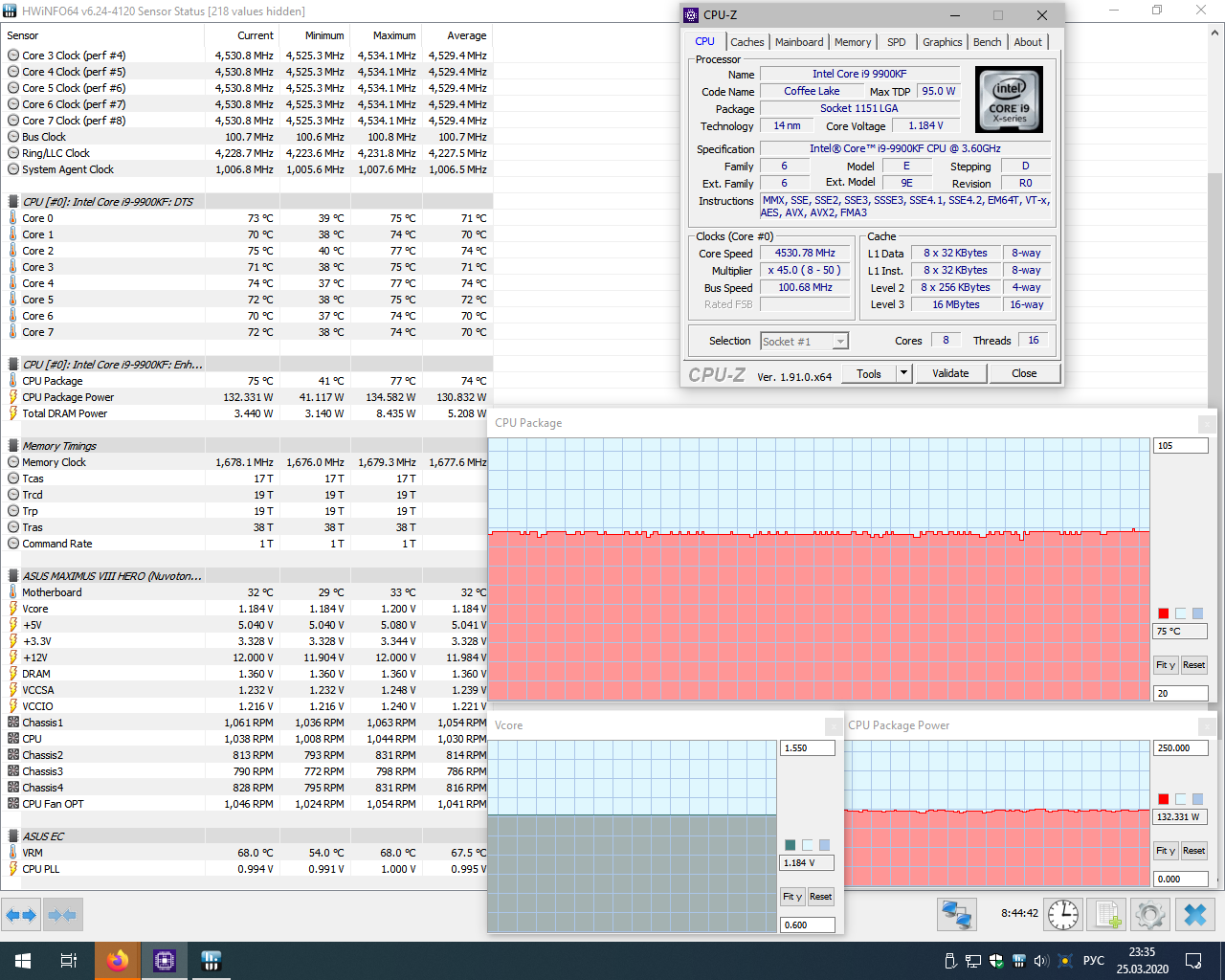Click Fit y in CPU Package Power graph
This screenshot has height=980, width=1225.
[x=1166, y=851]
